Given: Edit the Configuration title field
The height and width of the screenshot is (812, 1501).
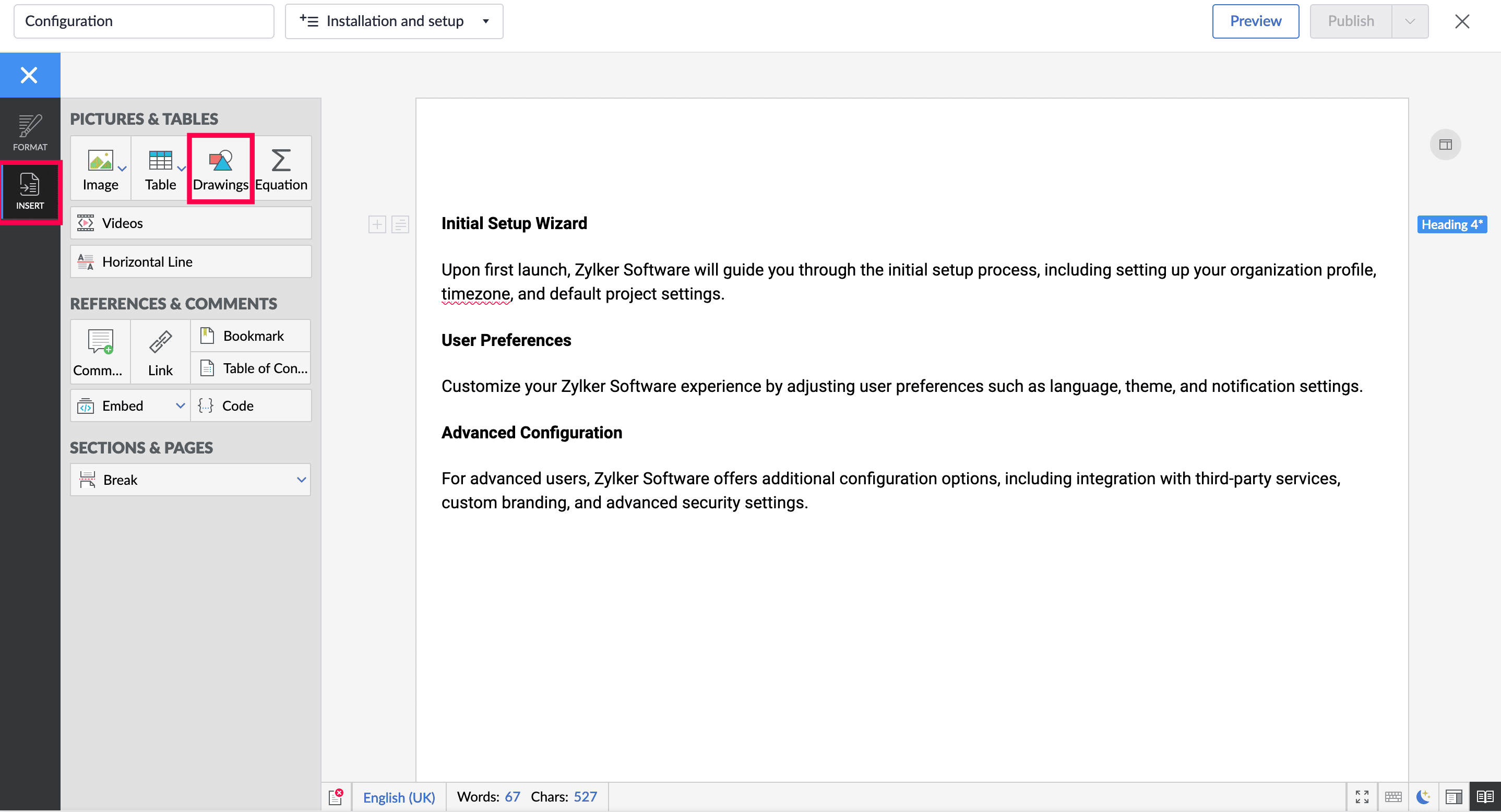Looking at the screenshot, I should (144, 21).
